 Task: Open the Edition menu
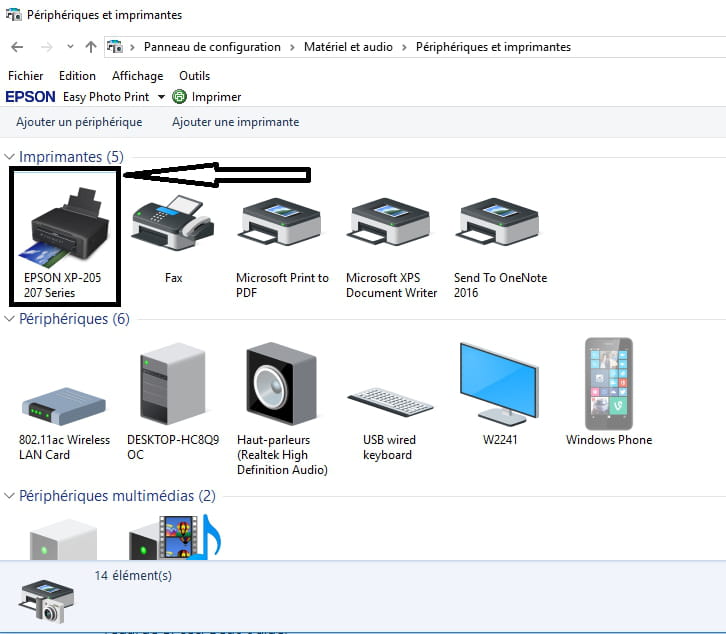(x=77, y=75)
